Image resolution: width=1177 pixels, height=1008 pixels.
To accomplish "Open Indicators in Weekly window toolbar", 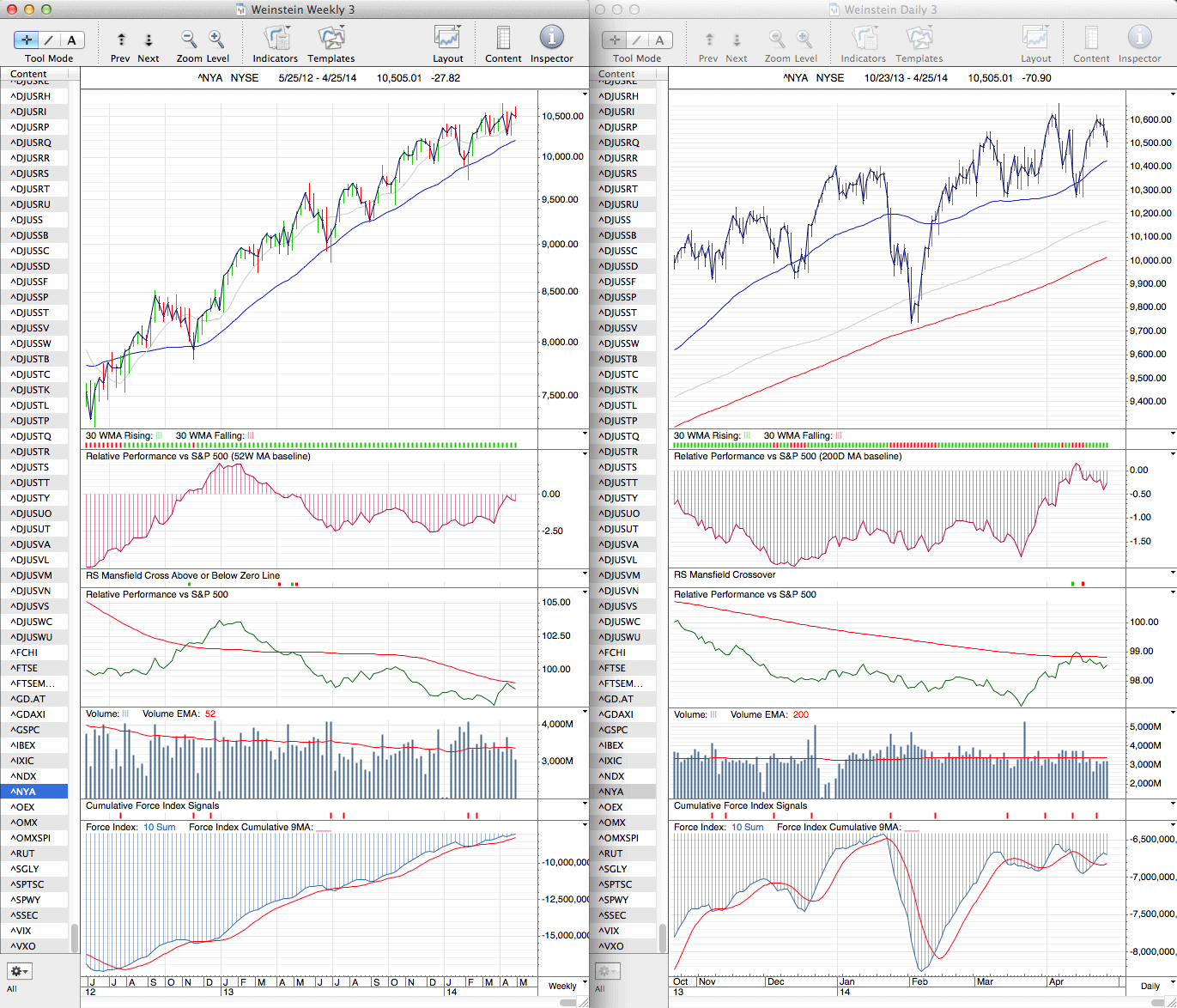I will pos(276,39).
